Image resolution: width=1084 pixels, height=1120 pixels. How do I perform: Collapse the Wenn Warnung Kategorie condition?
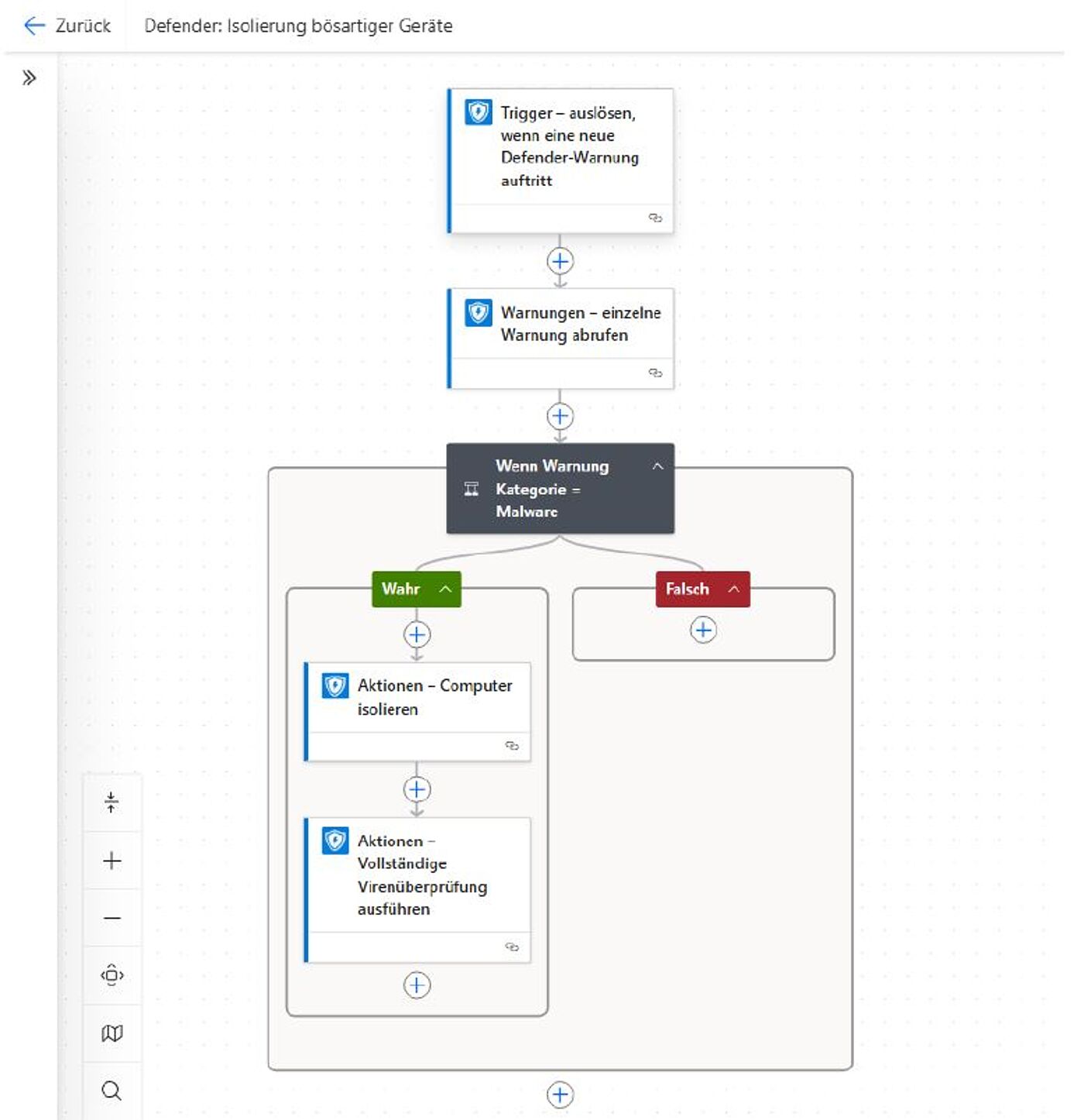coord(657,466)
